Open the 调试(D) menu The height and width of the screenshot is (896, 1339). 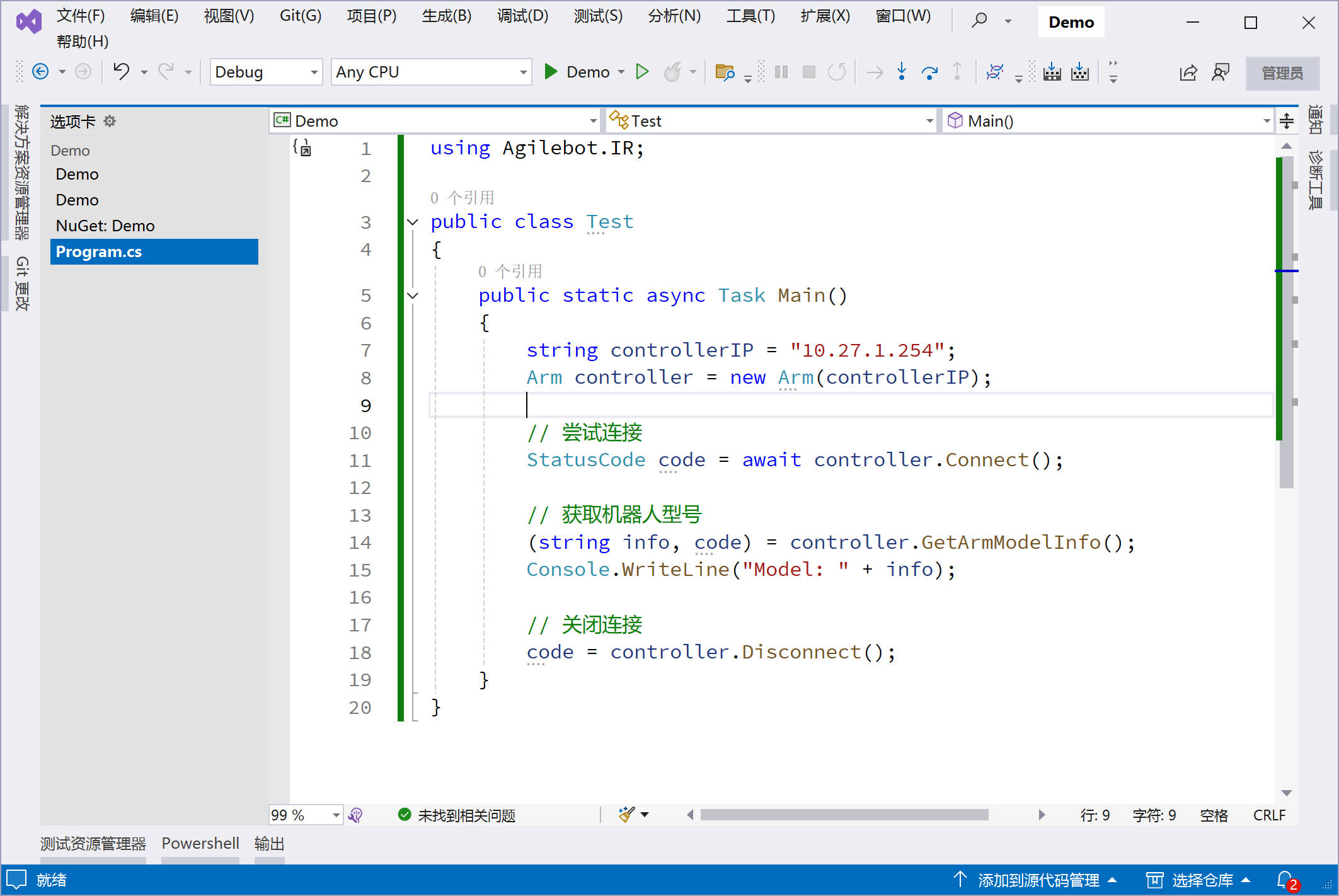tap(522, 16)
